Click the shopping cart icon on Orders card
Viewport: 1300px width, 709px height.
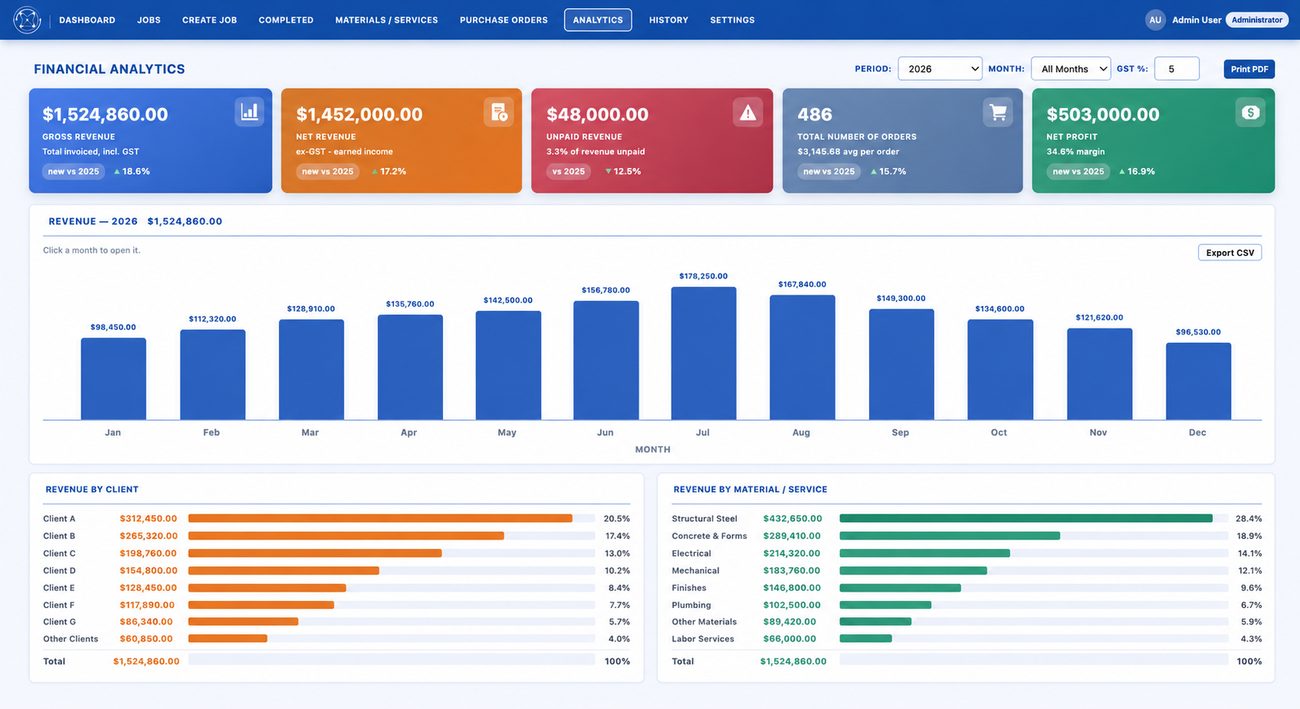tap(998, 112)
